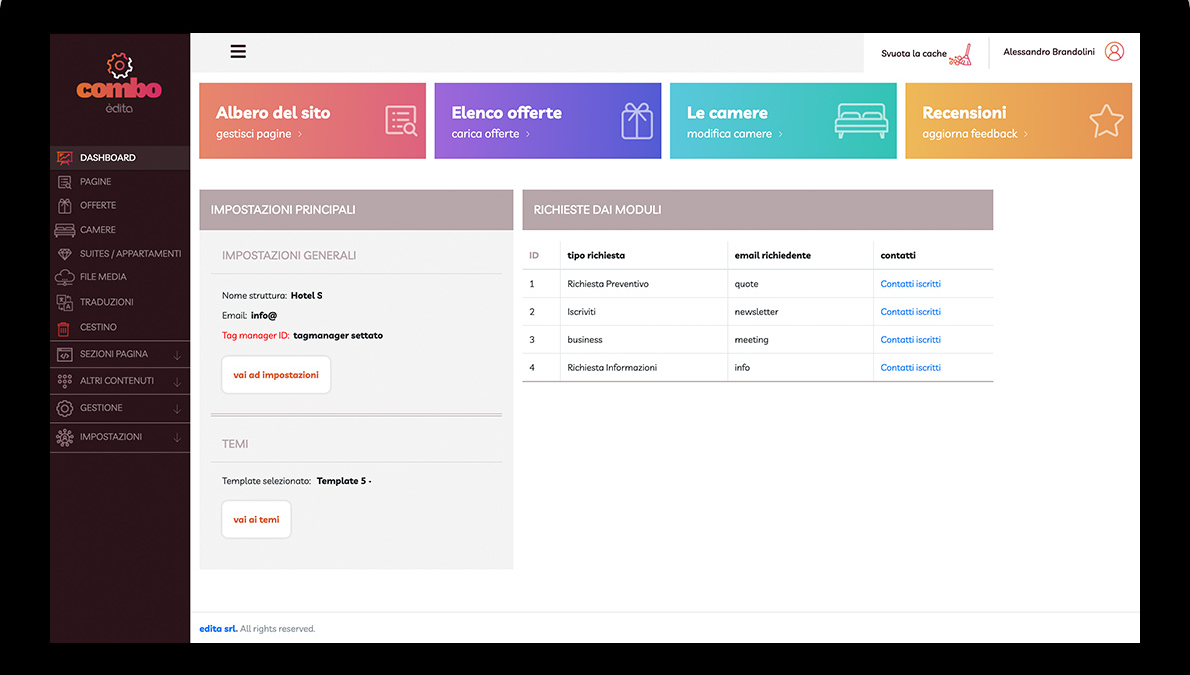The height and width of the screenshot is (675, 1190).
Task: Click the 'Recensioni' card title
Action: [964, 113]
